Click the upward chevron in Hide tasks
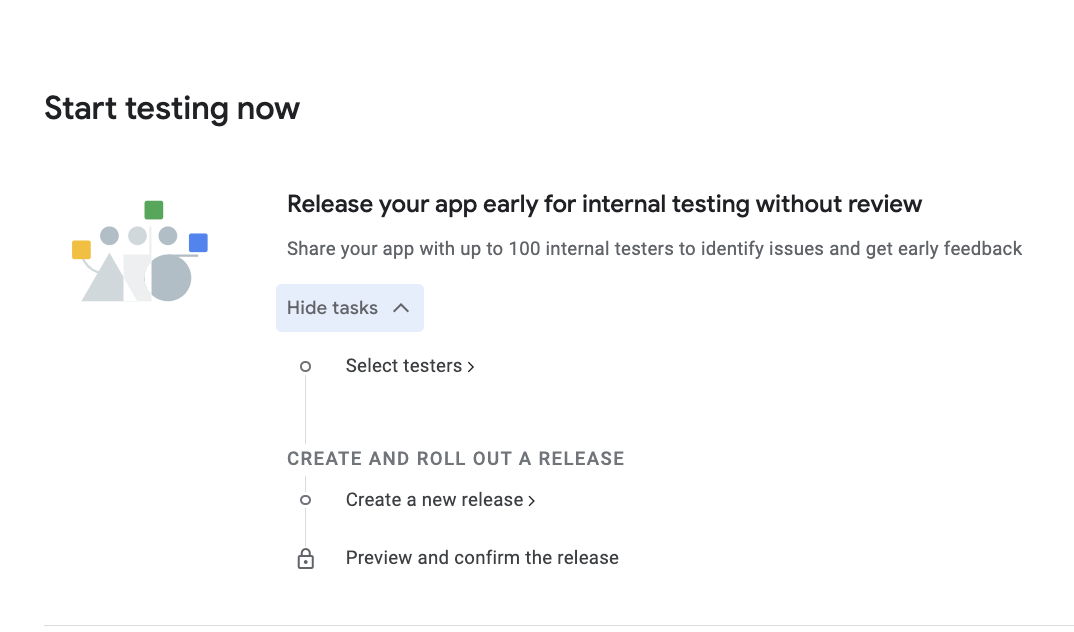The height and width of the screenshot is (632, 1074). pyautogui.click(x=401, y=308)
